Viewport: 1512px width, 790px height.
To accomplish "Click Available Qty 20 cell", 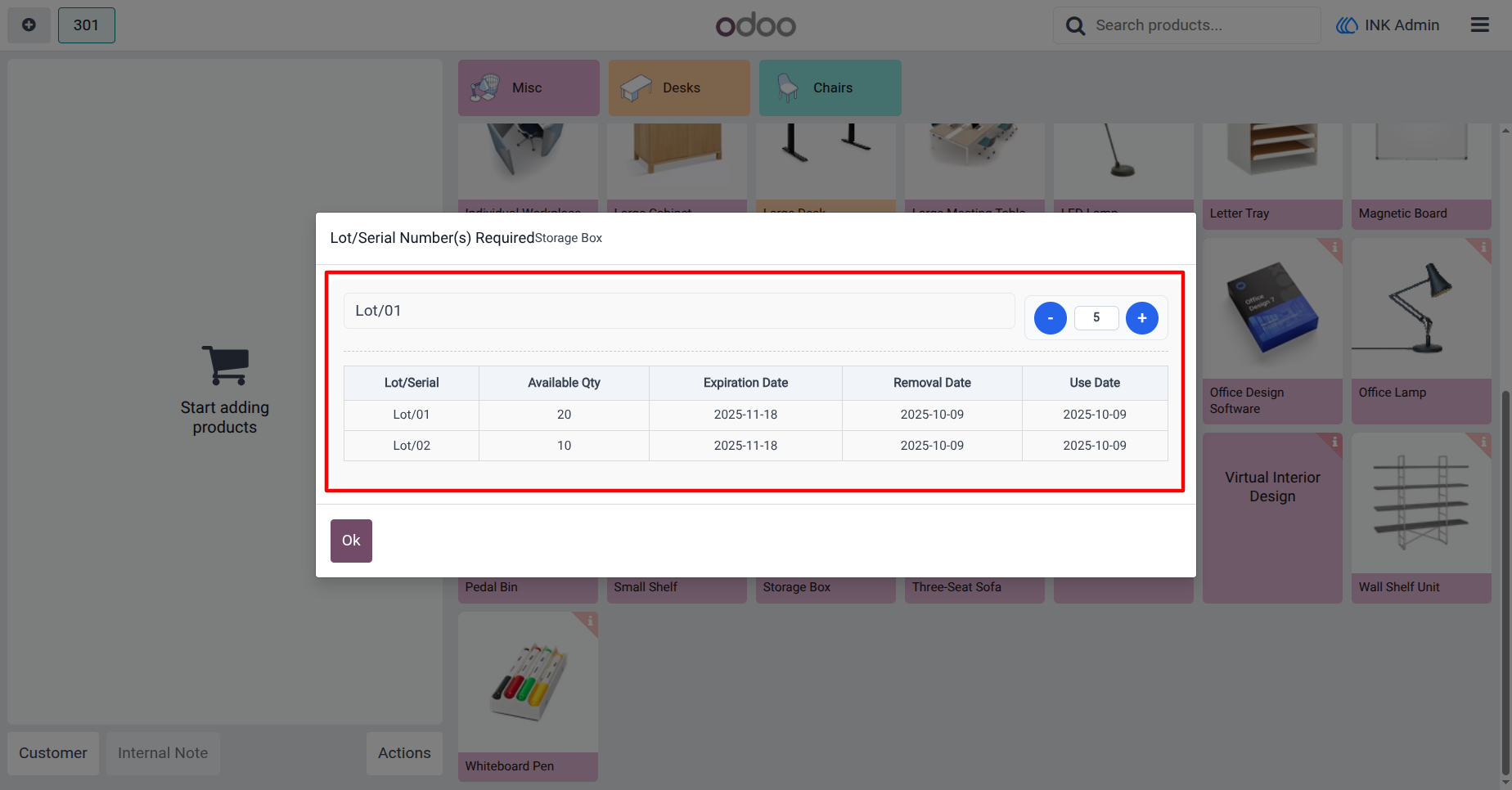I will pyautogui.click(x=564, y=415).
